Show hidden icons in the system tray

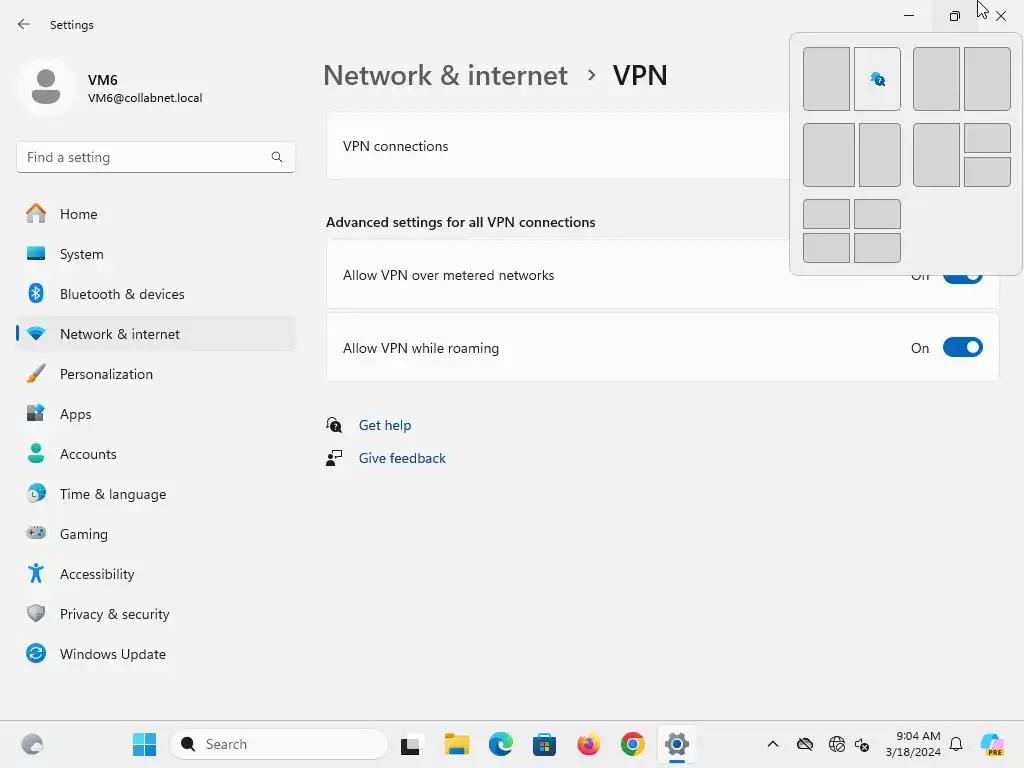pos(773,744)
